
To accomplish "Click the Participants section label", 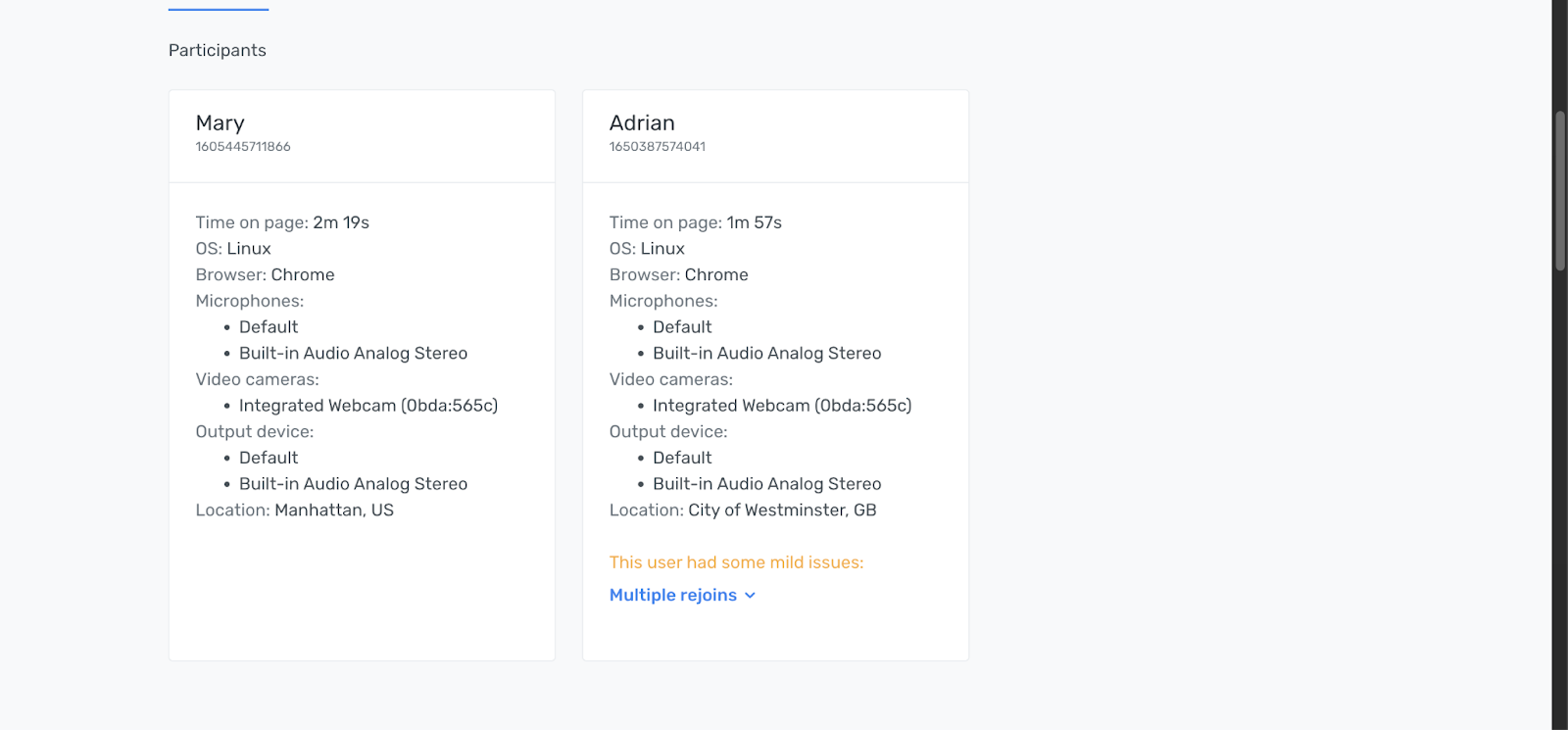I will click(x=218, y=50).
